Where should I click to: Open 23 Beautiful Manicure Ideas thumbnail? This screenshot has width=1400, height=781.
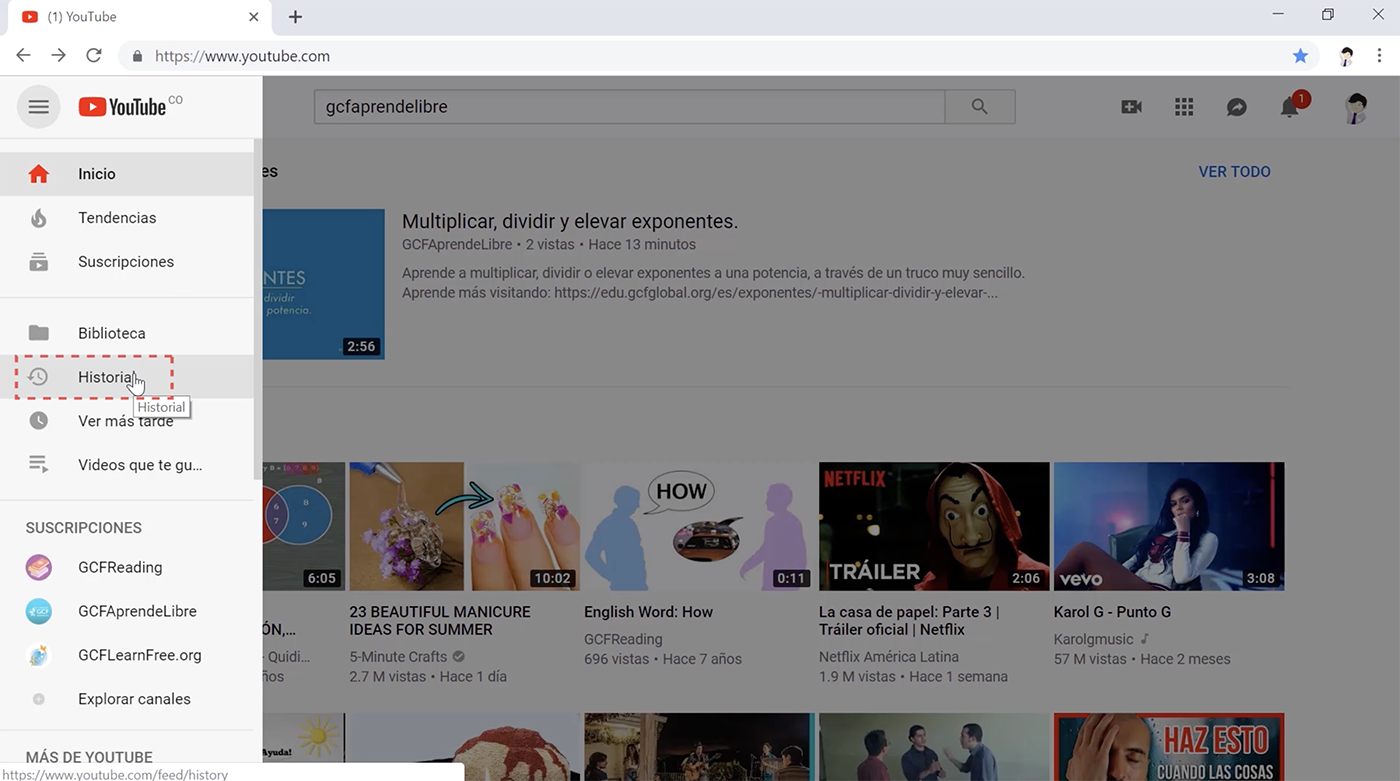pos(464,526)
